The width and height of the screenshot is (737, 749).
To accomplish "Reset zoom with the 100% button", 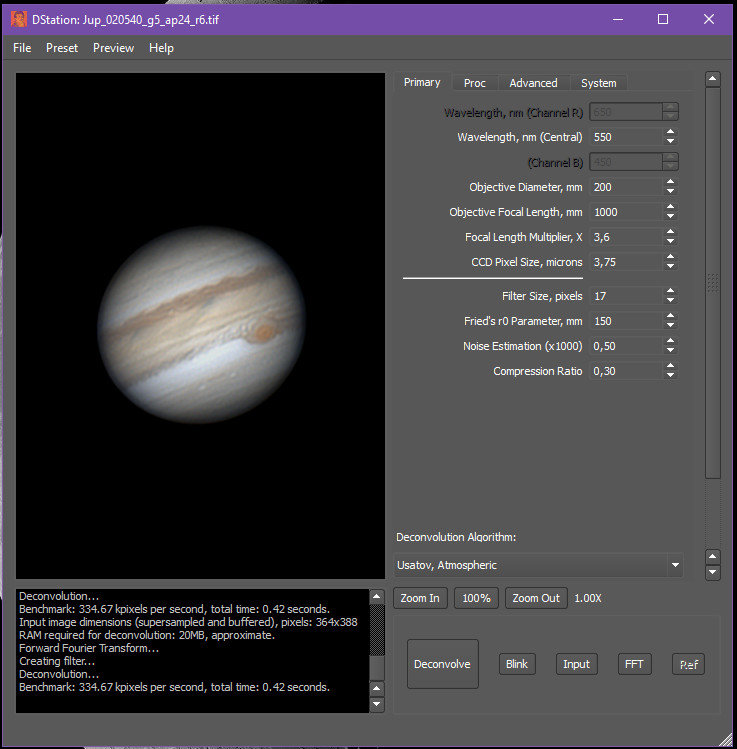I will point(476,598).
